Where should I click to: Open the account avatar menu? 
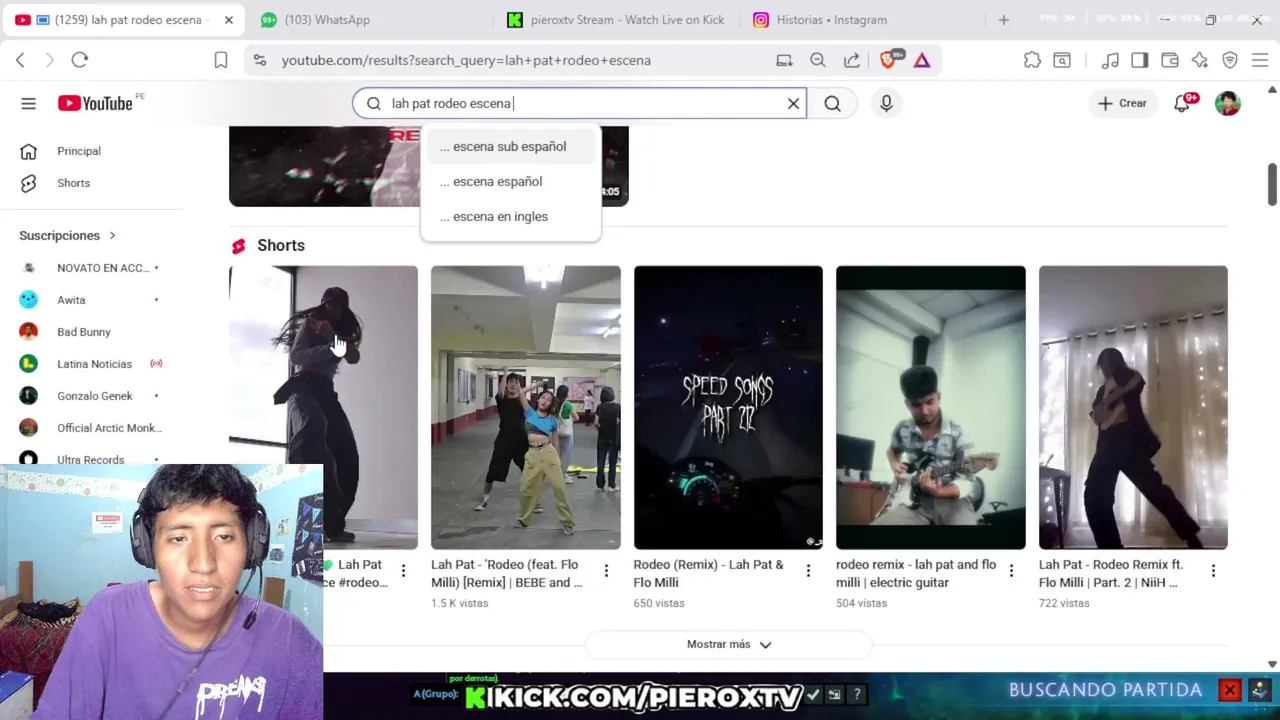[x=1228, y=103]
